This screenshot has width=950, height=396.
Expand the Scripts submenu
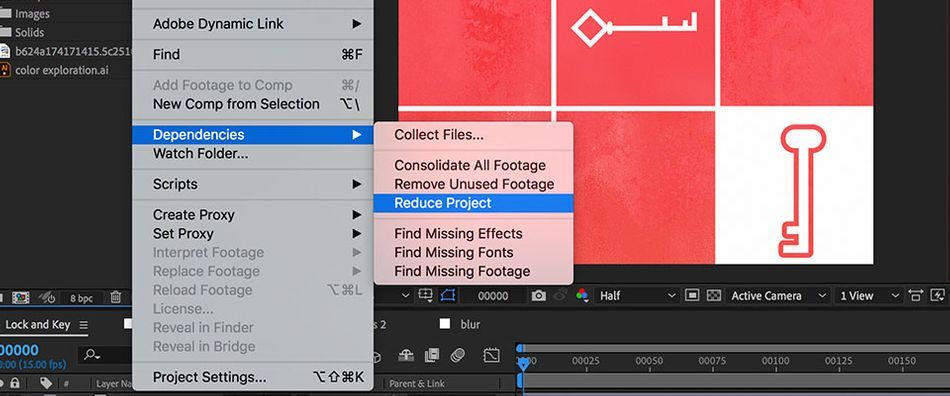click(253, 184)
